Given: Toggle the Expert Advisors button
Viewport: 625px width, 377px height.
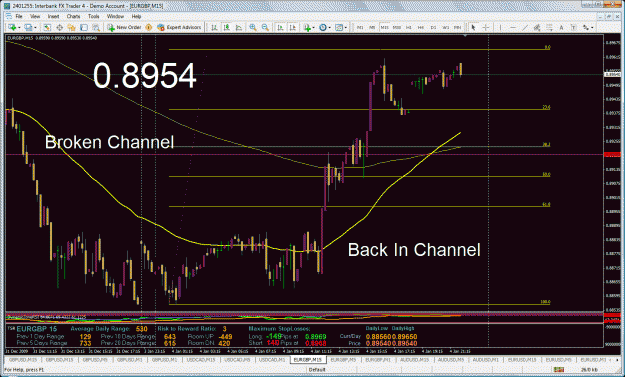Looking at the screenshot, I should pyautogui.click(x=179, y=27).
